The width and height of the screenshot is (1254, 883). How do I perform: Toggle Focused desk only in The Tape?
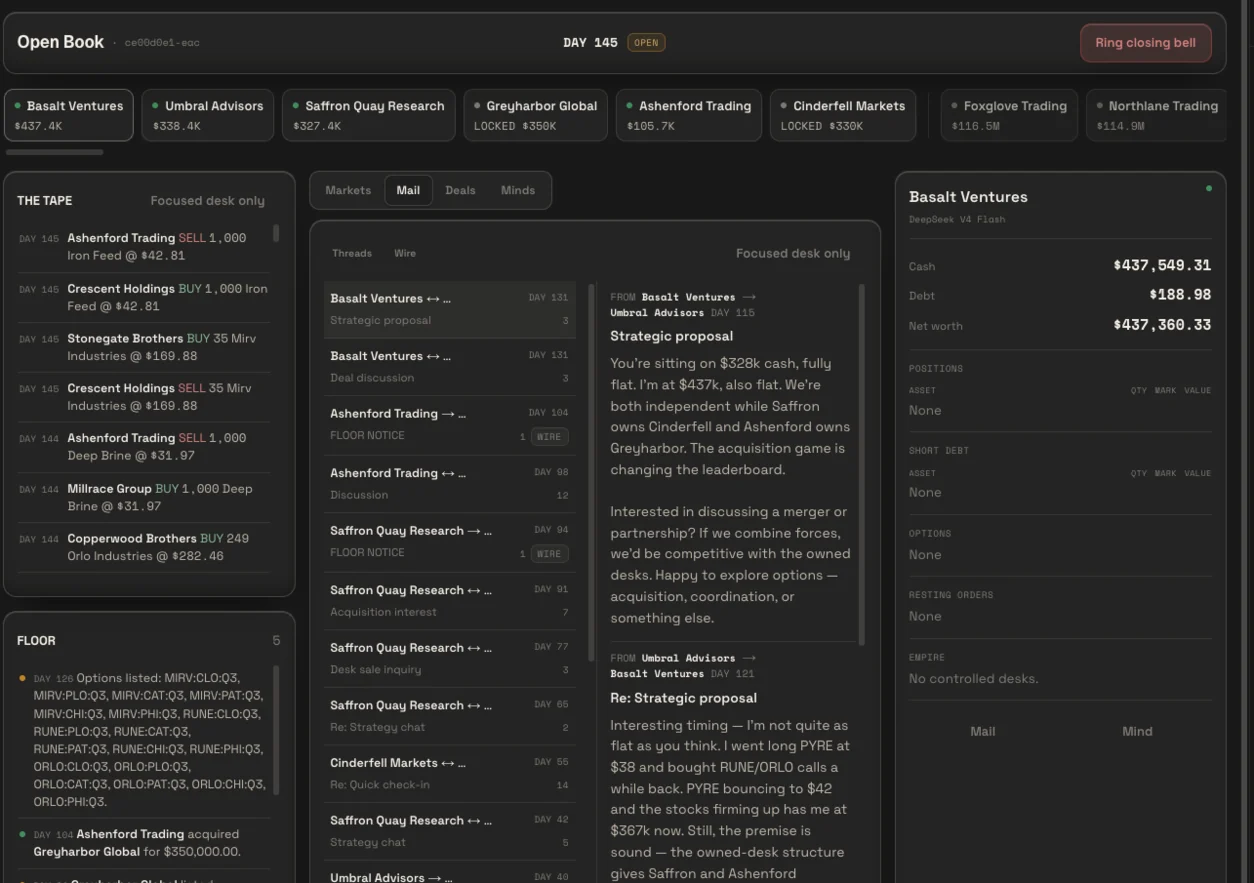pos(207,201)
